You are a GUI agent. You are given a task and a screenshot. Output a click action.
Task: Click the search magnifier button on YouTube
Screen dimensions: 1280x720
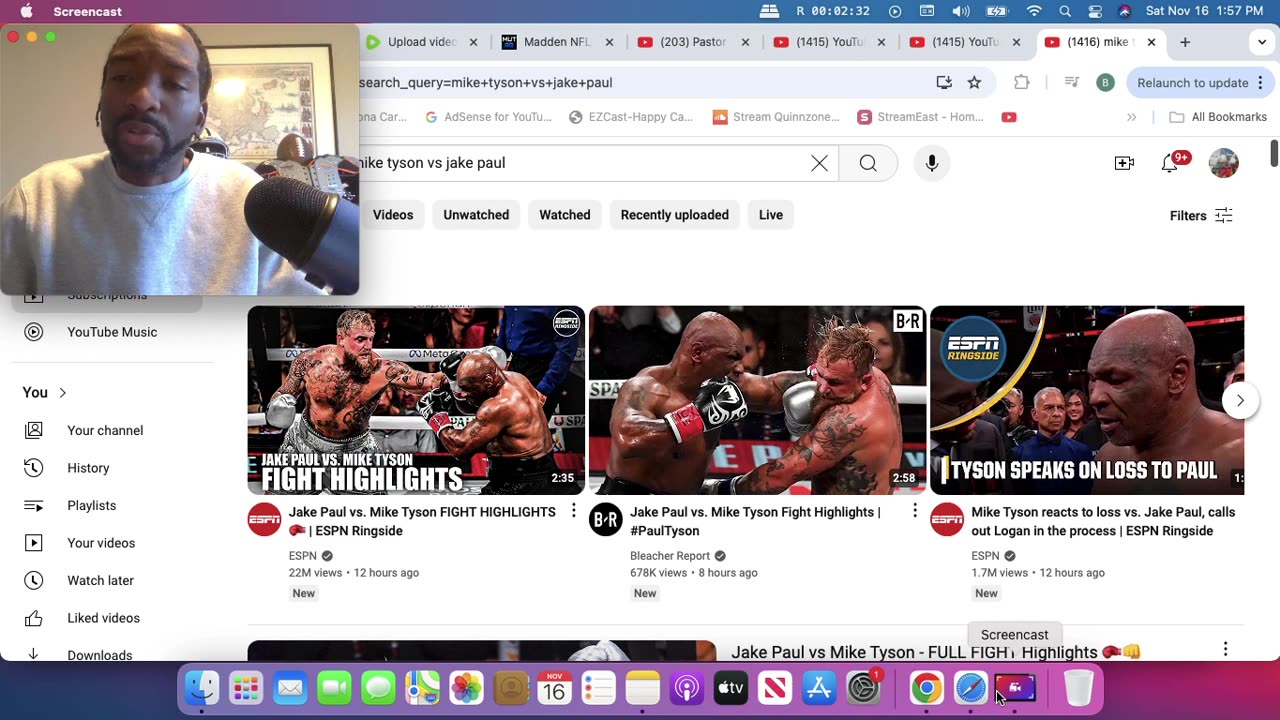868,163
